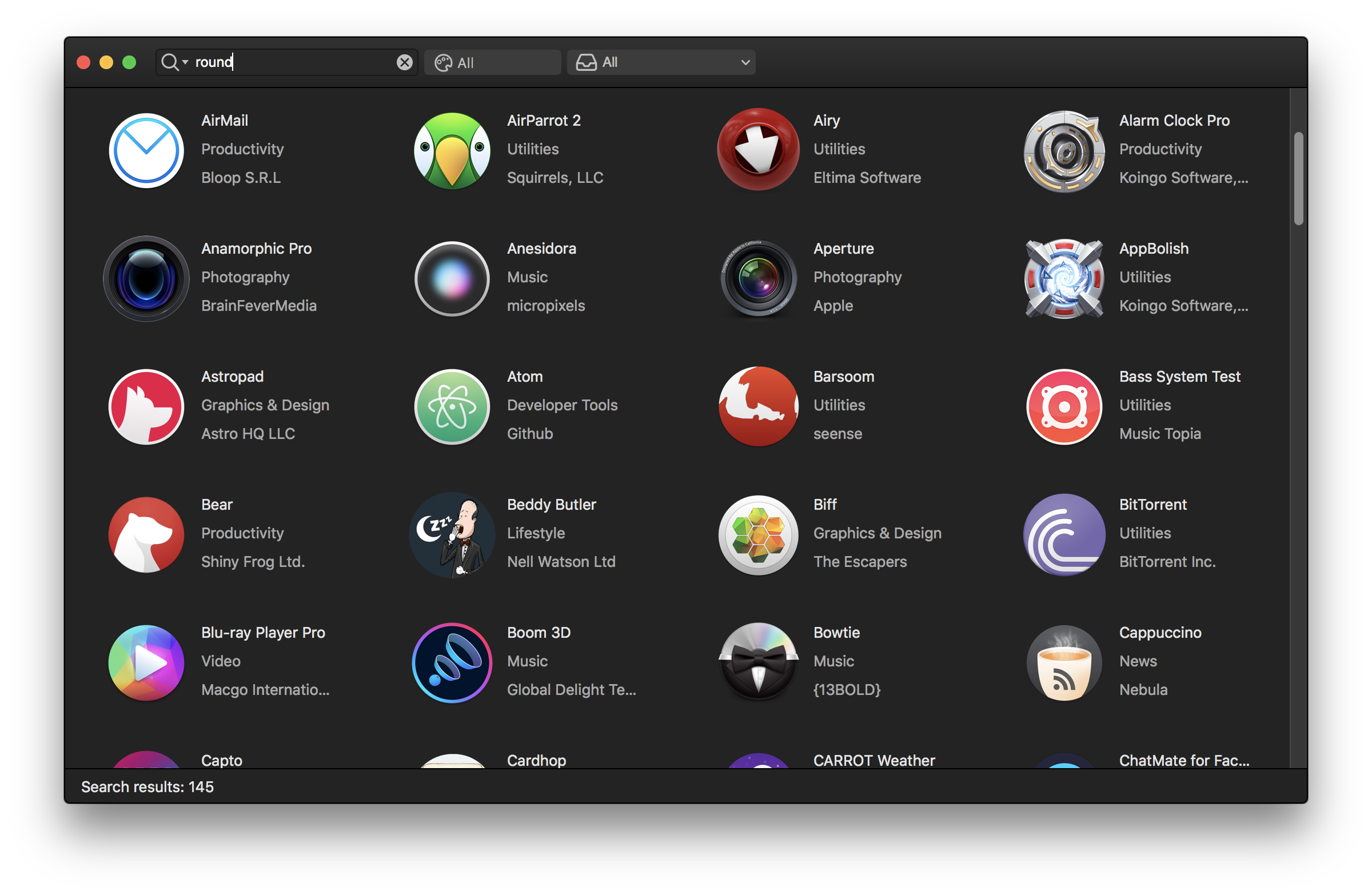The width and height of the screenshot is (1372, 895).
Task: Select the AirParrot 2 parrot icon
Action: pyautogui.click(x=453, y=151)
